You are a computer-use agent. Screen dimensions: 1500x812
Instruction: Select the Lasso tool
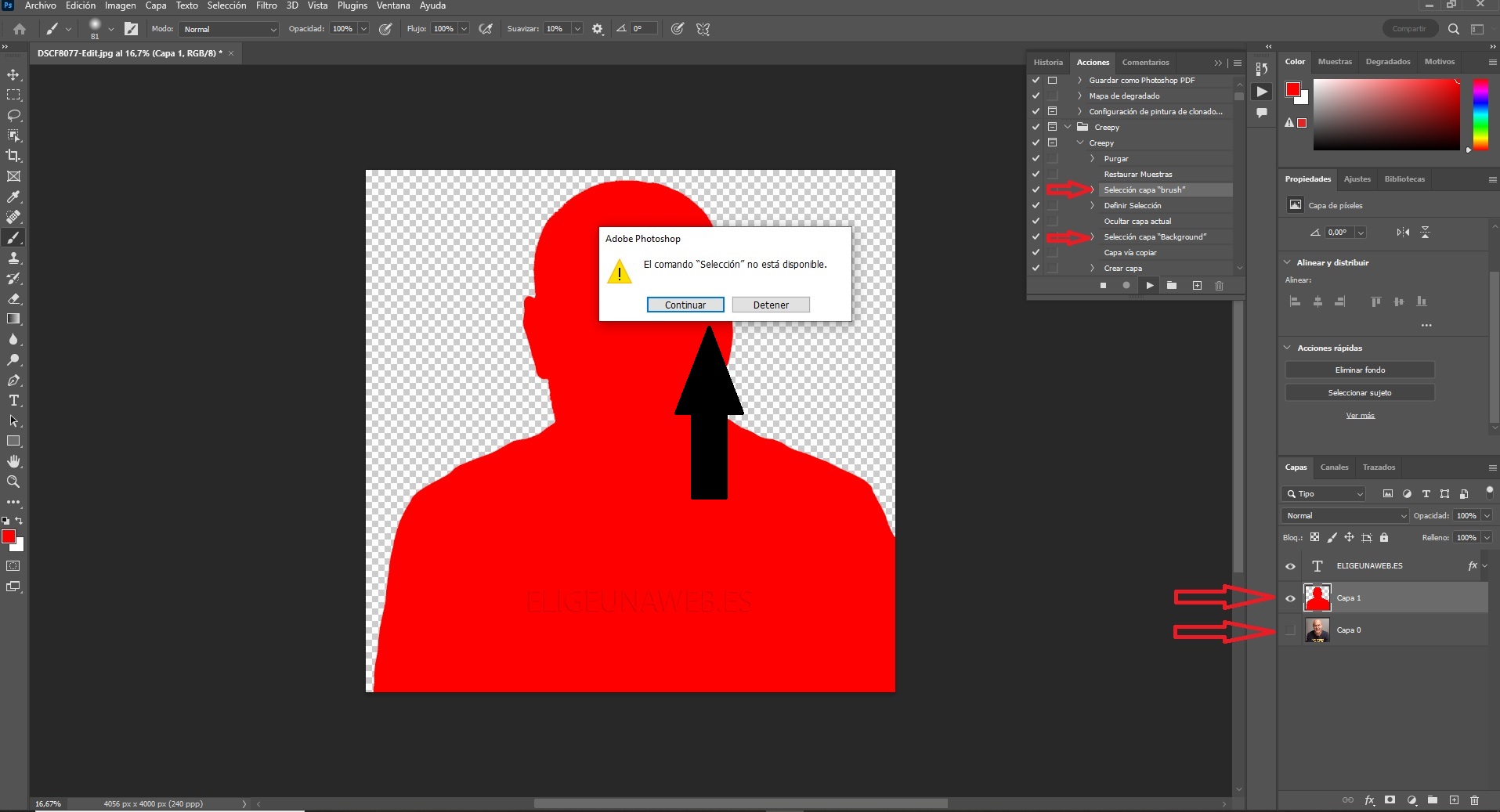13,115
